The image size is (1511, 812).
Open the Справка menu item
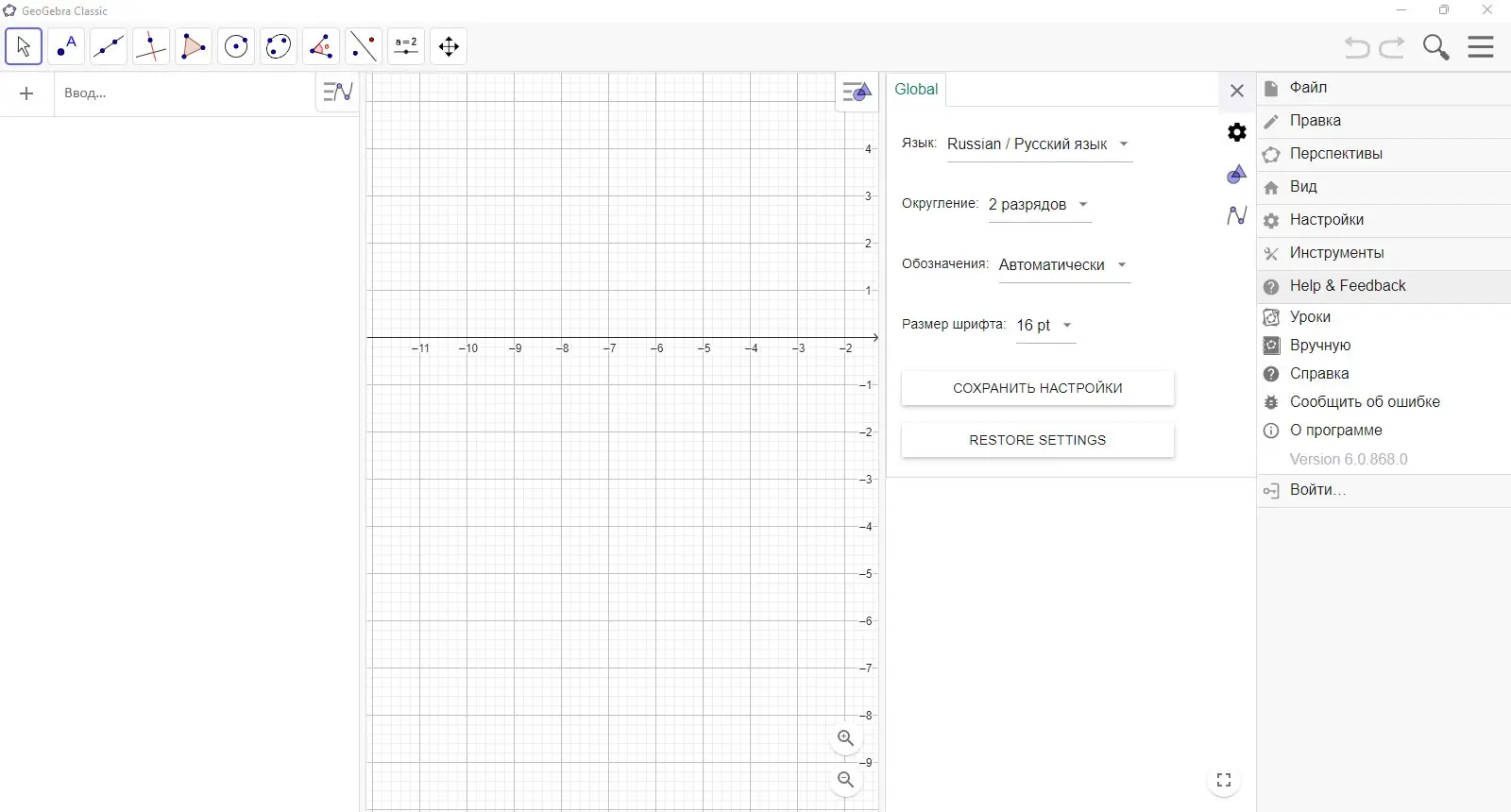point(1384,374)
